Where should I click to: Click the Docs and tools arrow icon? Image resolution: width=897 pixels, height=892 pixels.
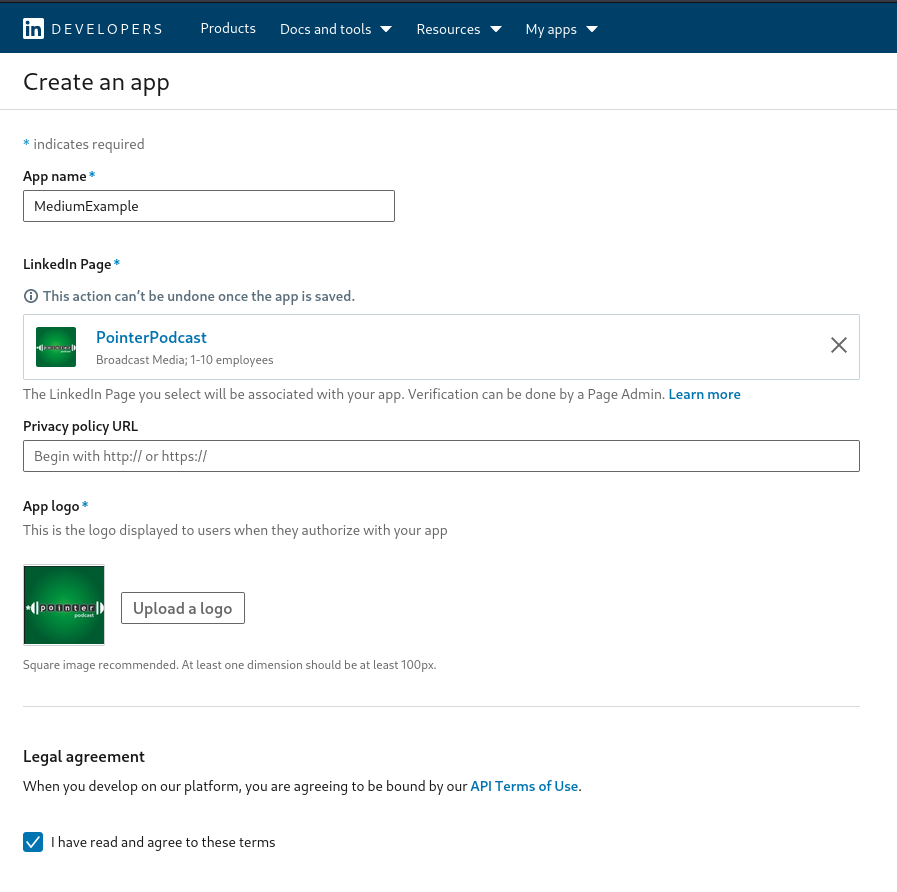(386, 29)
